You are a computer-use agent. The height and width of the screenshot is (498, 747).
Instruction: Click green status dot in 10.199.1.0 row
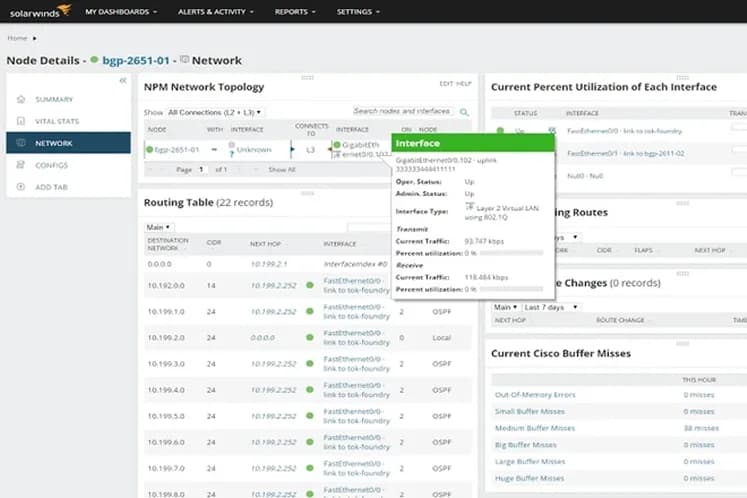pos(310,311)
